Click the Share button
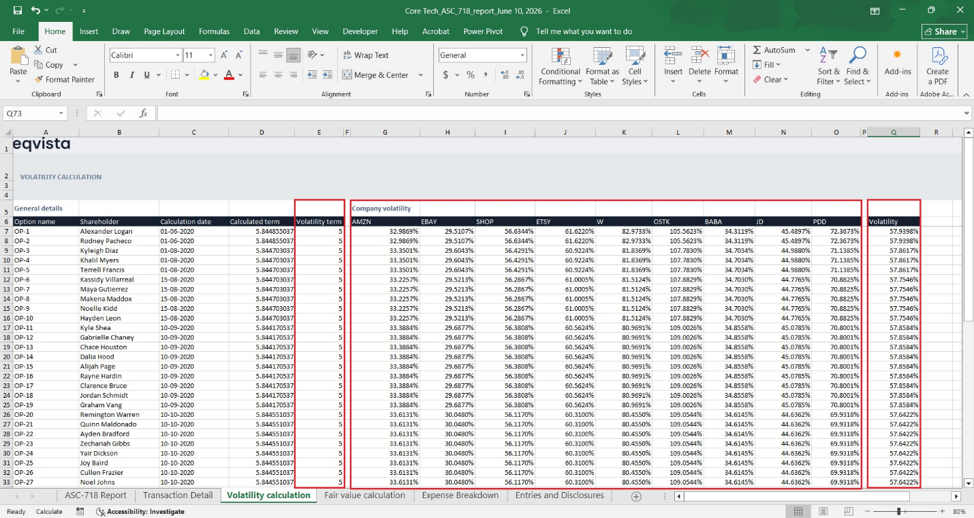The image size is (974, 518). coord(945,31)
